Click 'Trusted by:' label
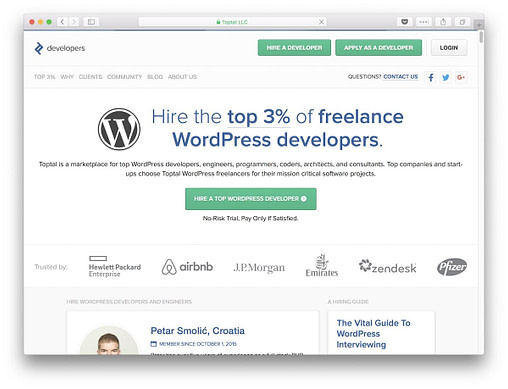The height and width of the screenshot is (389, 508). pos(51,267)
